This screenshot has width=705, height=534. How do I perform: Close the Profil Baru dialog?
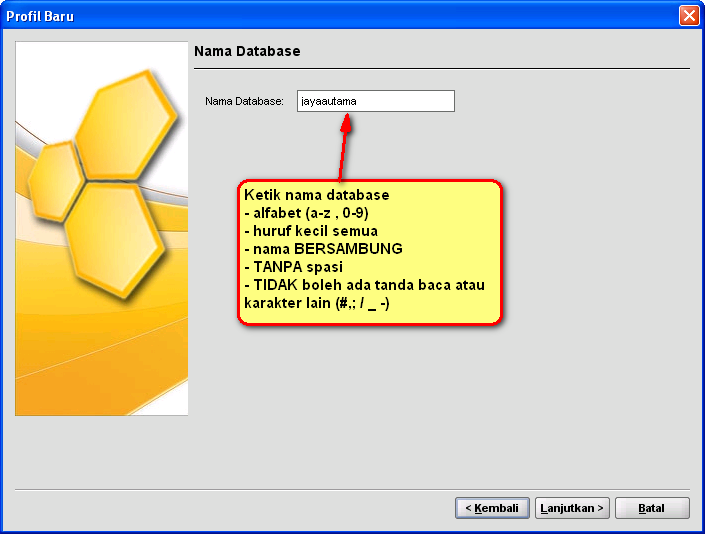click(689, 16)
